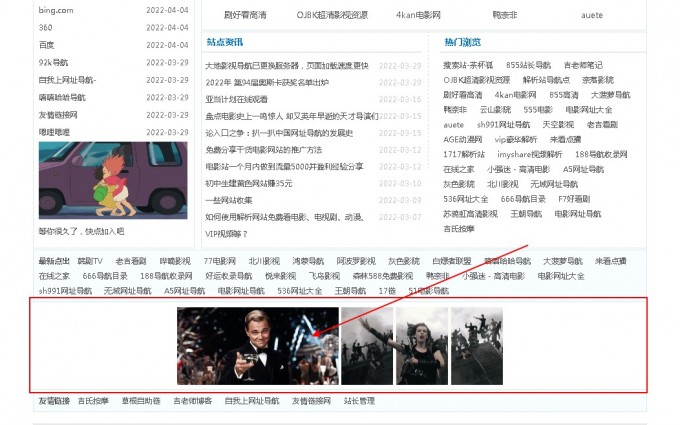Open 站长管理 in the 友情链接 row
680x425 pixels.
pyautogui.click(x=359, y=401)
